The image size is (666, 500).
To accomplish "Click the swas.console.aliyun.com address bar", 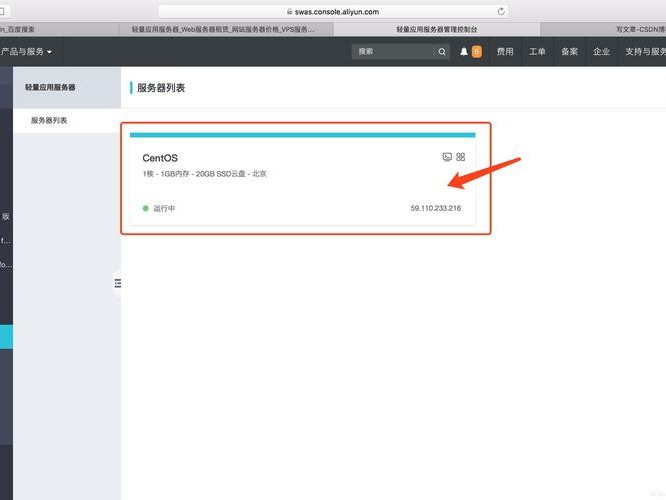I will point(333,11).
